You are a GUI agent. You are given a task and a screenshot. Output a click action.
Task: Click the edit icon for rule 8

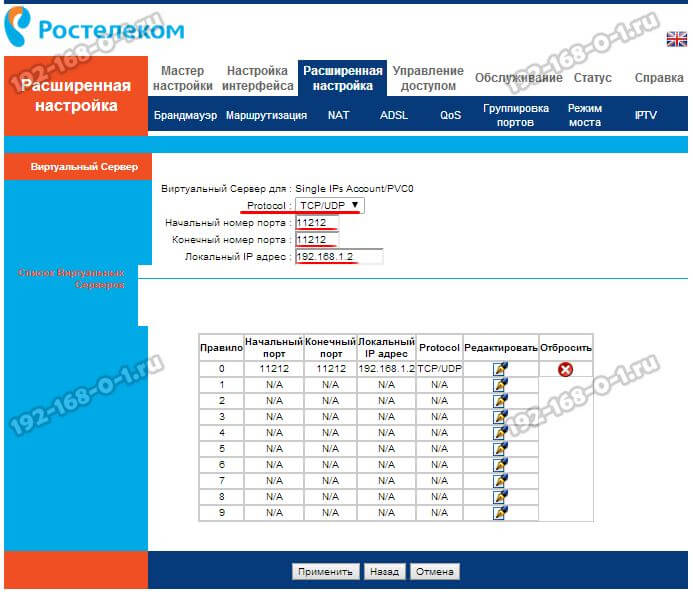tap(500, 497)
